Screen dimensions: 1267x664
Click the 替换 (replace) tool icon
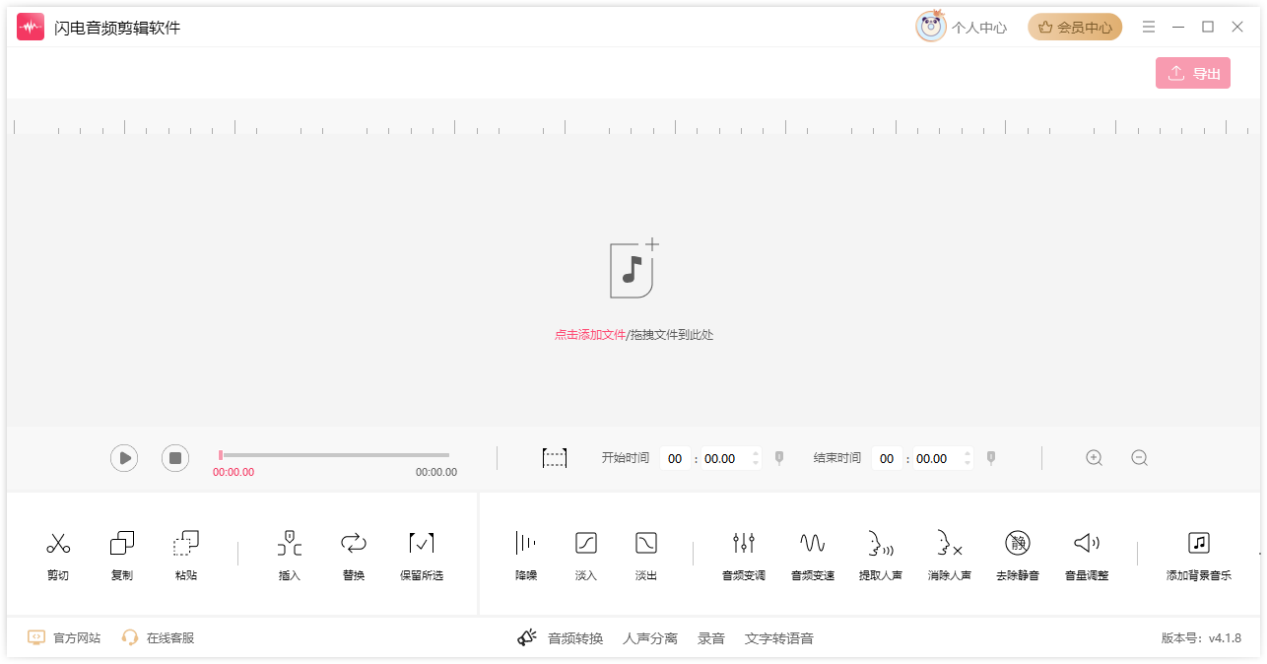[x=353, y=544]
